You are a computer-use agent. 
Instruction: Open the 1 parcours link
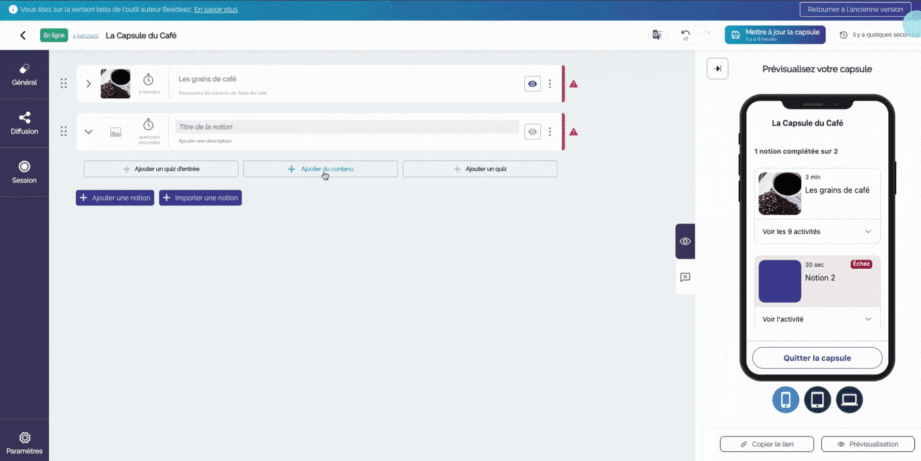86,36
